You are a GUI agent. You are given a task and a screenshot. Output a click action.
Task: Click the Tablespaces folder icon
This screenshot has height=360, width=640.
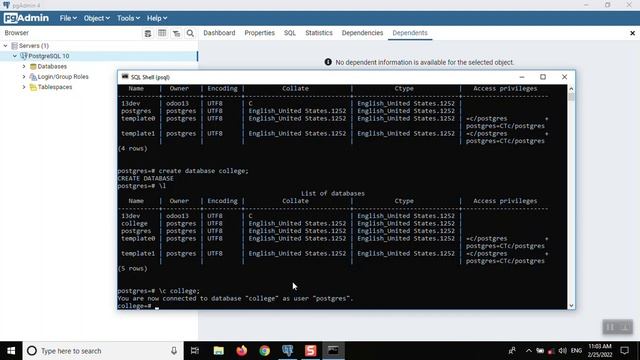click(x=33, y=87)
